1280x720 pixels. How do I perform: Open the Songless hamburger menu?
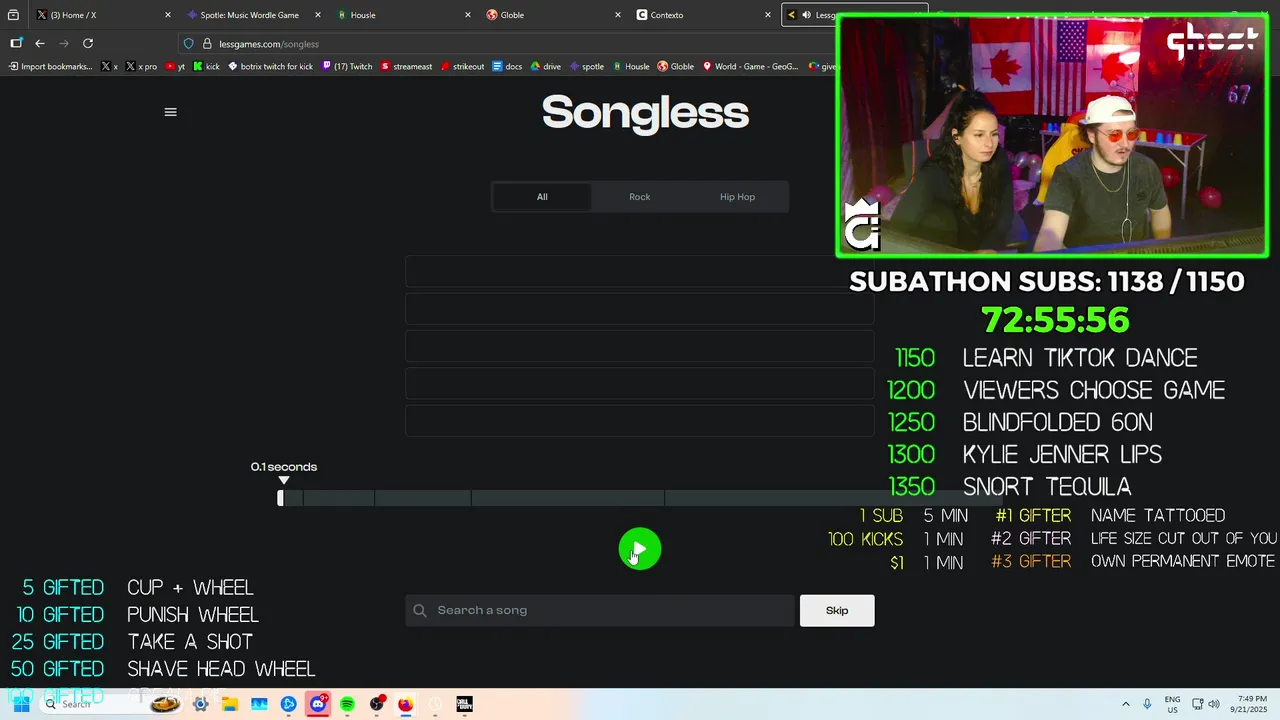coord(170,112)
